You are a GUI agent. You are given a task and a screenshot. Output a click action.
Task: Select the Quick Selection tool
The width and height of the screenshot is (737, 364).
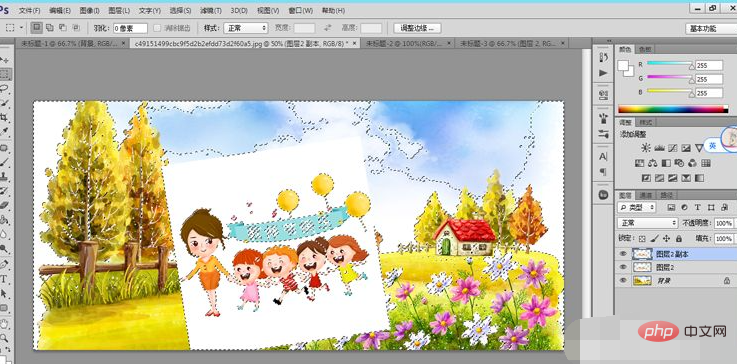click(x=5, y=103)
